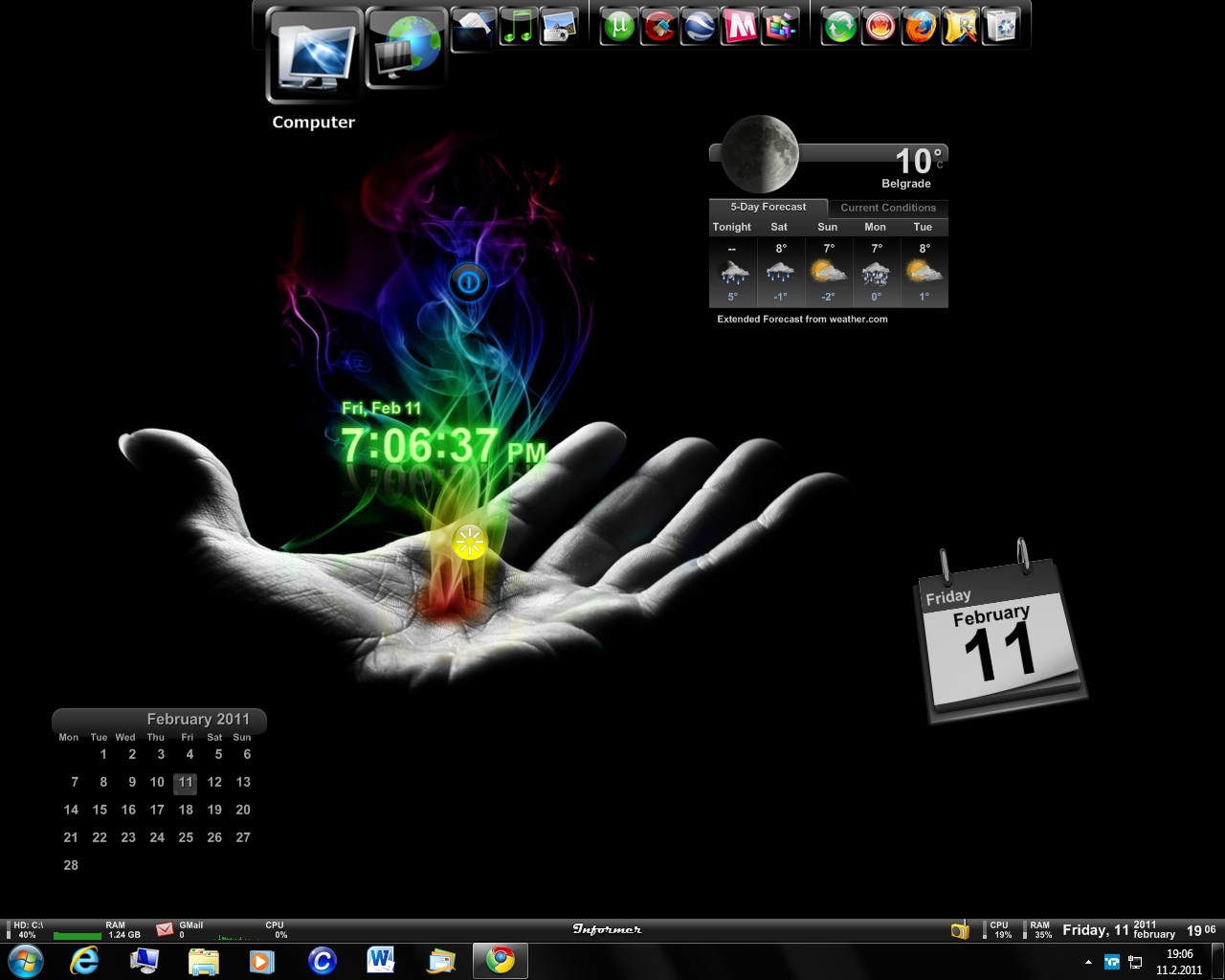Open the yellow folder tools dock icon
Viewport: 1225px width, 980px height.
point(961,27)
